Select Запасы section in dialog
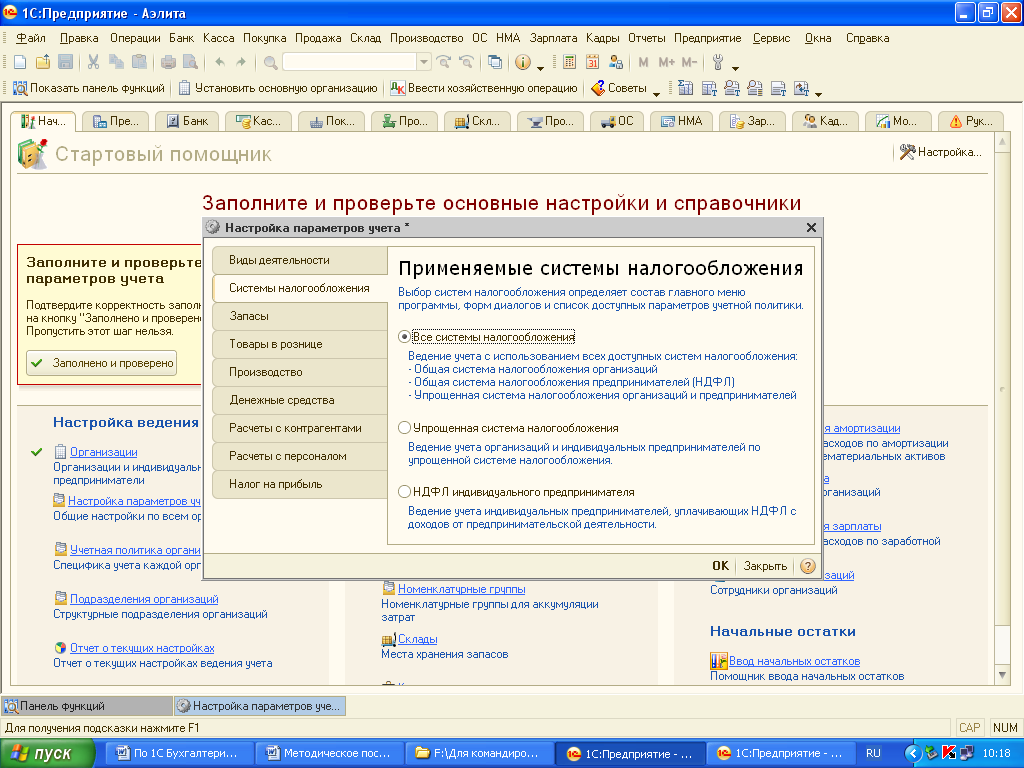 (x=300, y=316)
